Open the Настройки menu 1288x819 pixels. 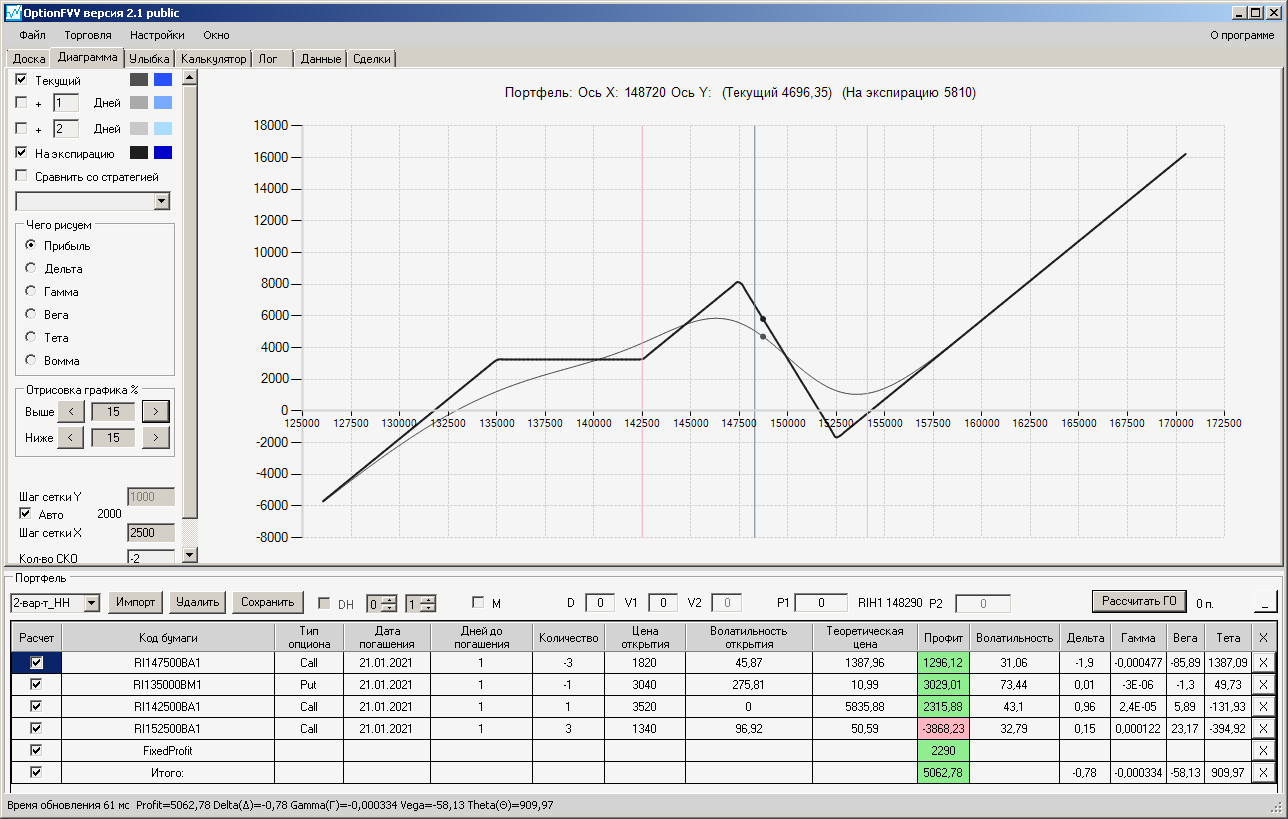click(157, 35)
